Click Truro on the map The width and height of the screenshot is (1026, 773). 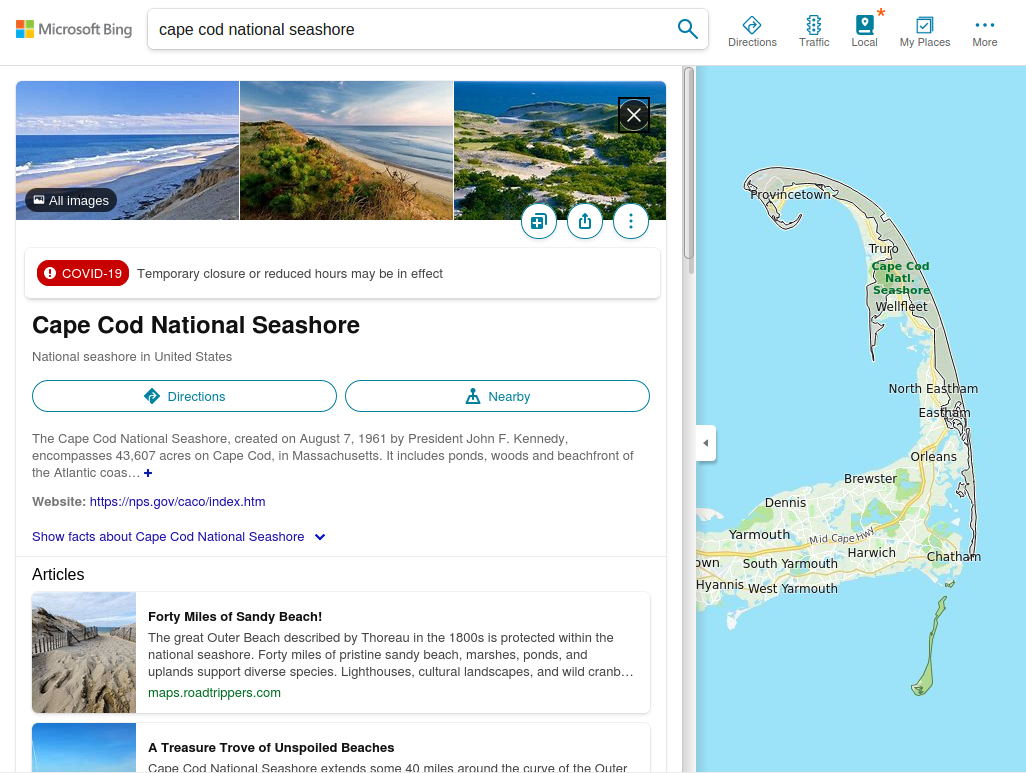click(x=883, y=249)
